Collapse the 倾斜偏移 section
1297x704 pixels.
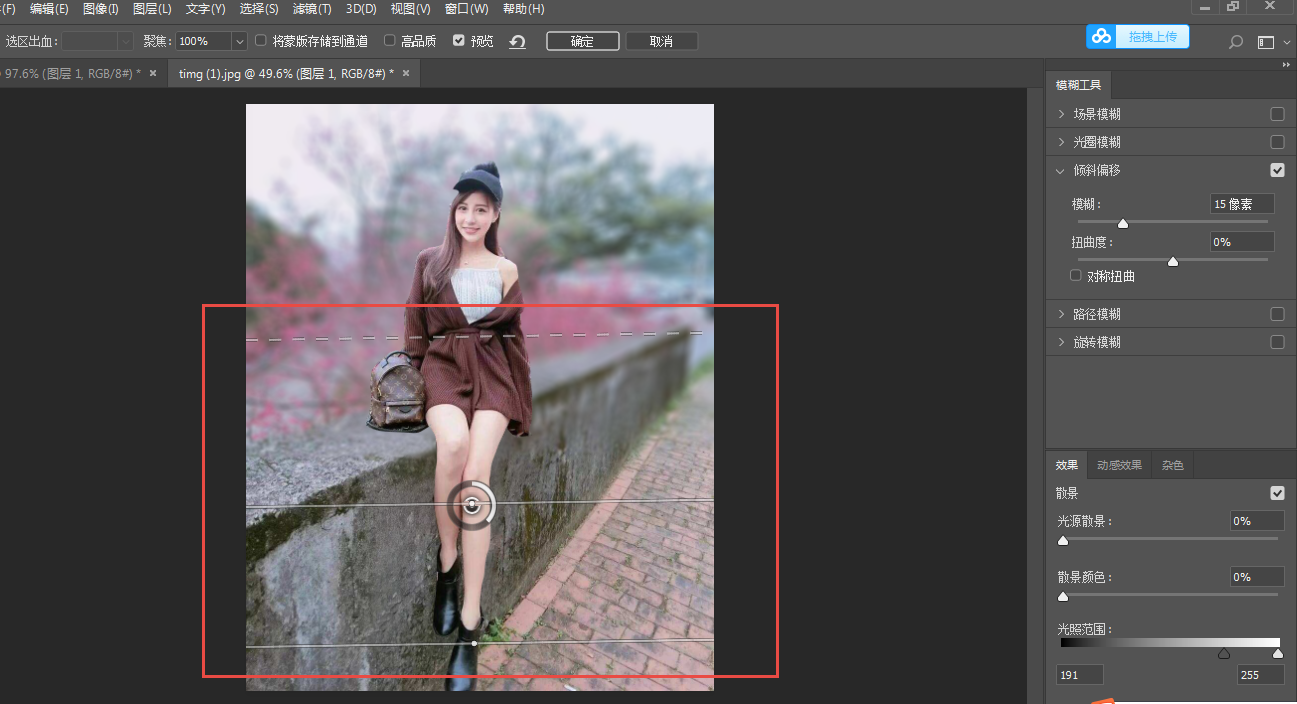[x=1061, y=170]
